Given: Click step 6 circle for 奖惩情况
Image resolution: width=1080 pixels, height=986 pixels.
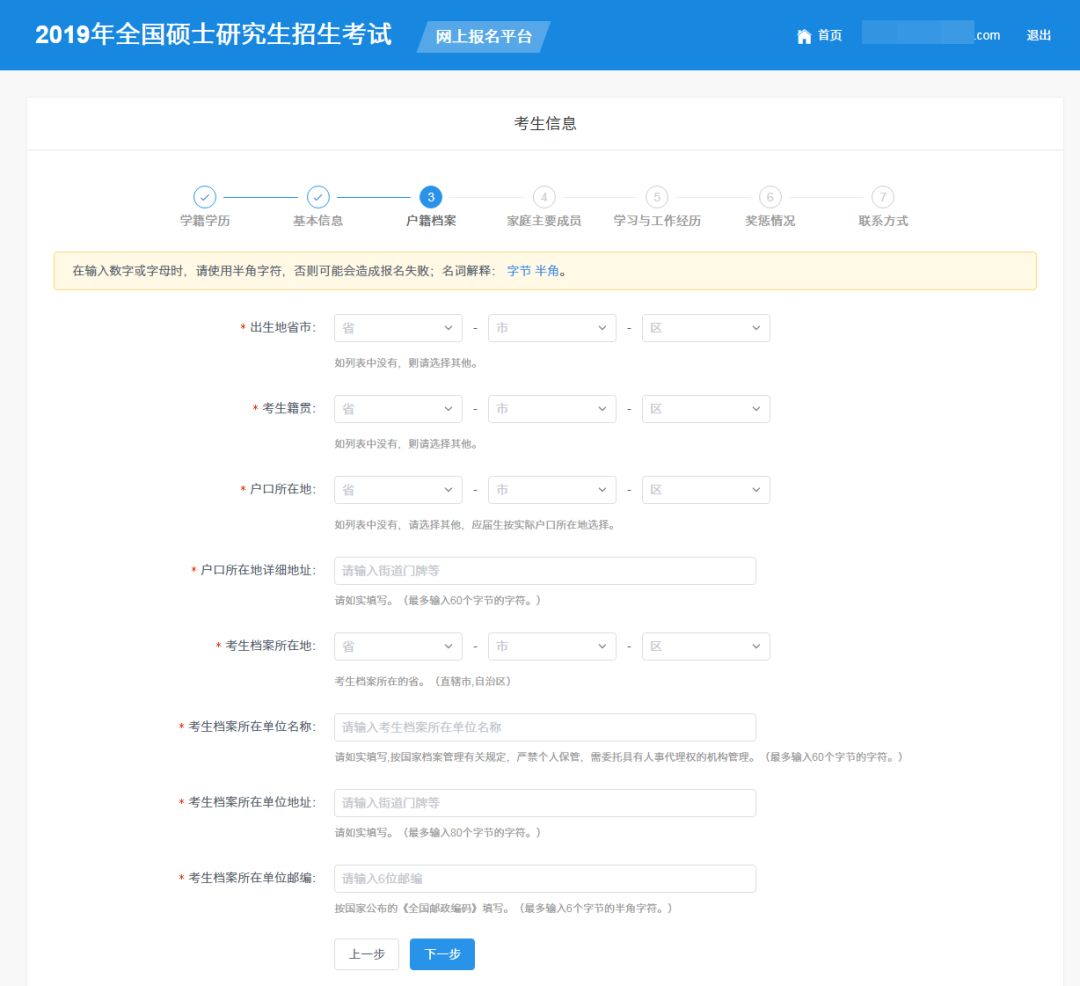Looking at the screenshot, I should (770, 197).
